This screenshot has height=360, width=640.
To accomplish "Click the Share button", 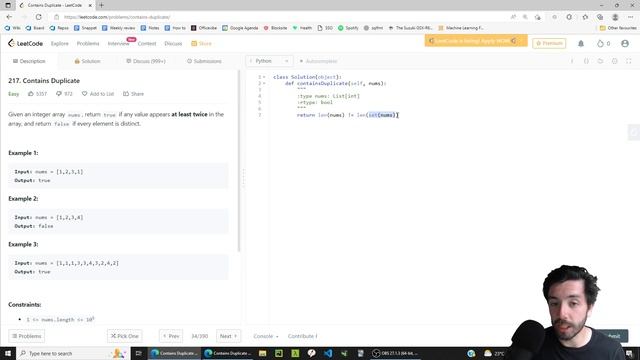I will pos(133,94).
